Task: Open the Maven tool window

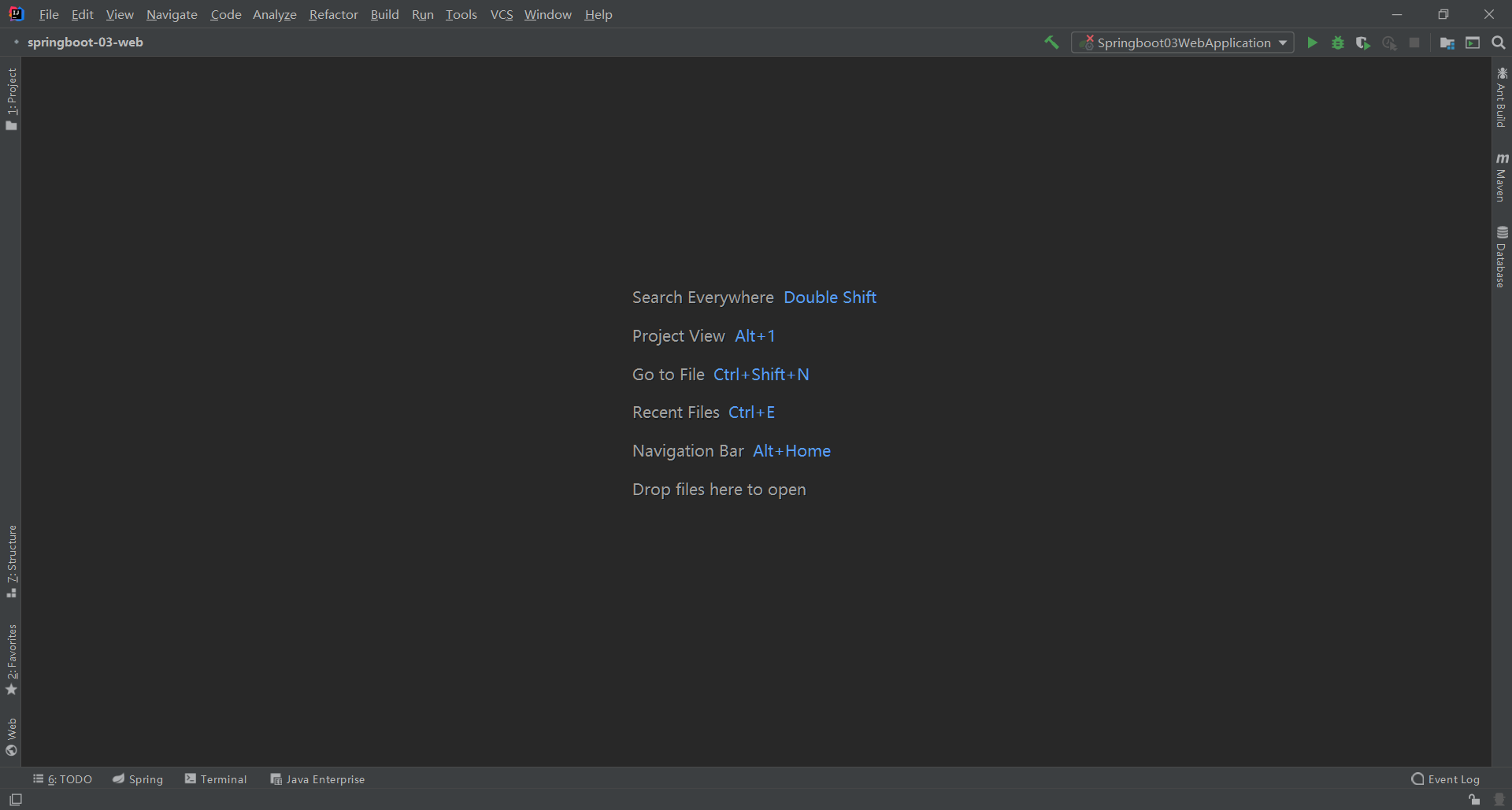Action: click(1502, 178)
